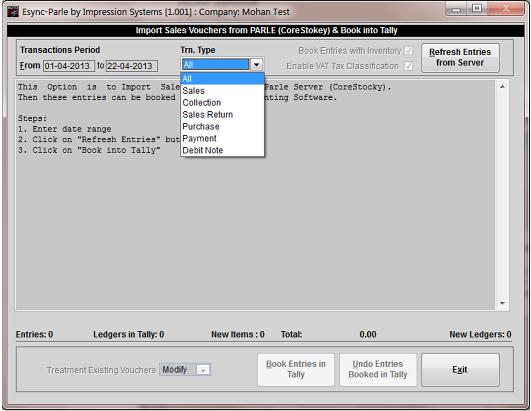Click the 'Treatment Existing Vouchers' label
531x411 pixels.
[x=101, y=370]
